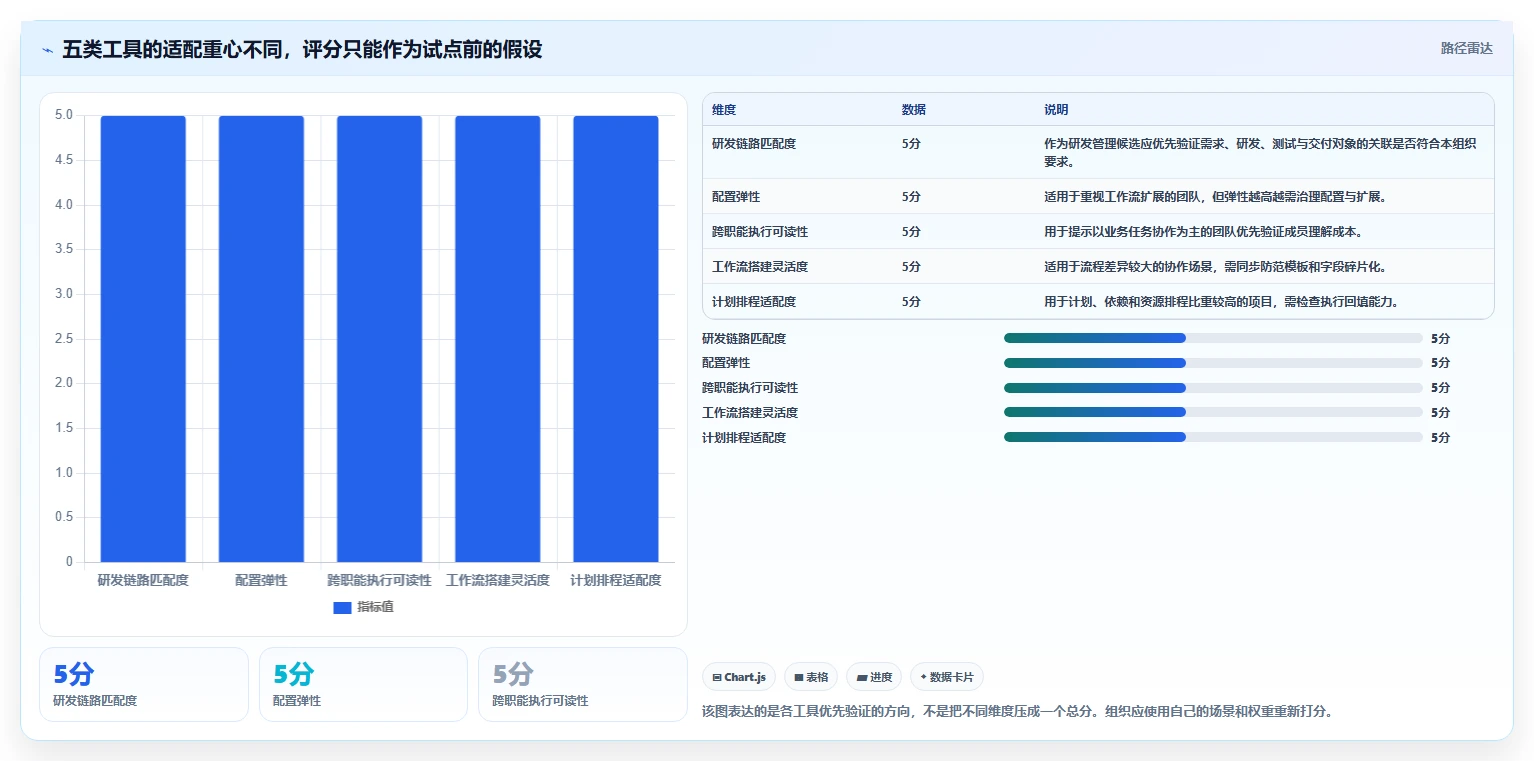Viewport: 1534px width, 761px height.
Task: Click the 研发链路匹配度 x-axis label
Action: [143, 580]
